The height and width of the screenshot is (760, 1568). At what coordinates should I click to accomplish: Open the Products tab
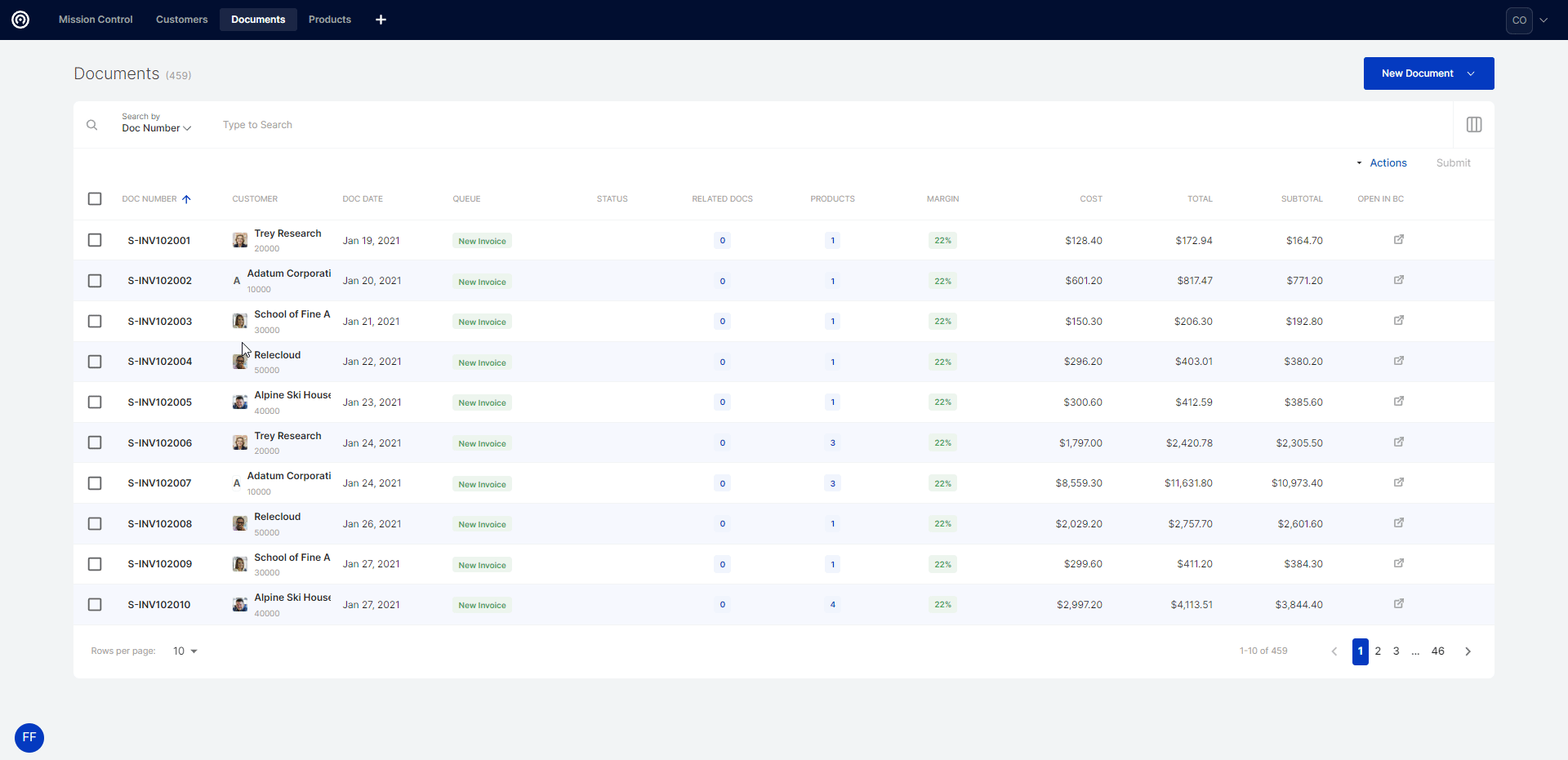pos(329,20)
